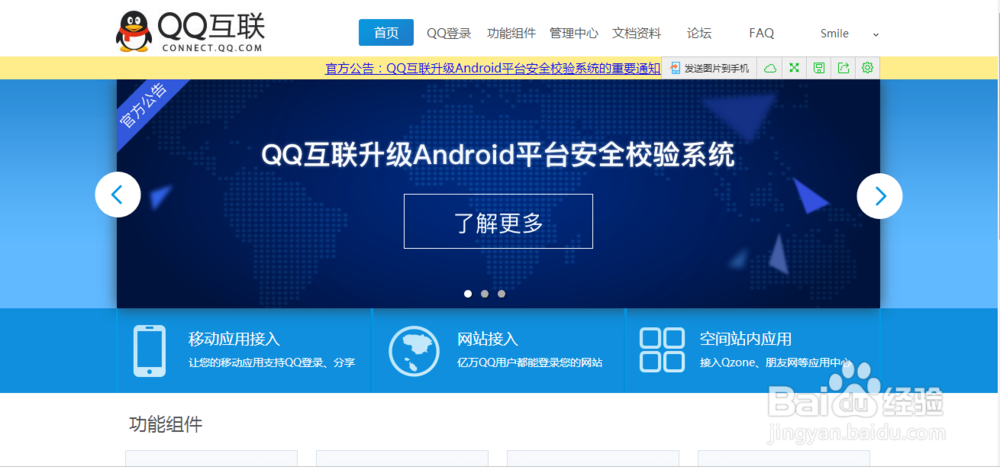Click the 功能组件 section heading
This screenshot has height=467, width=1000.
tap(166, 424)
